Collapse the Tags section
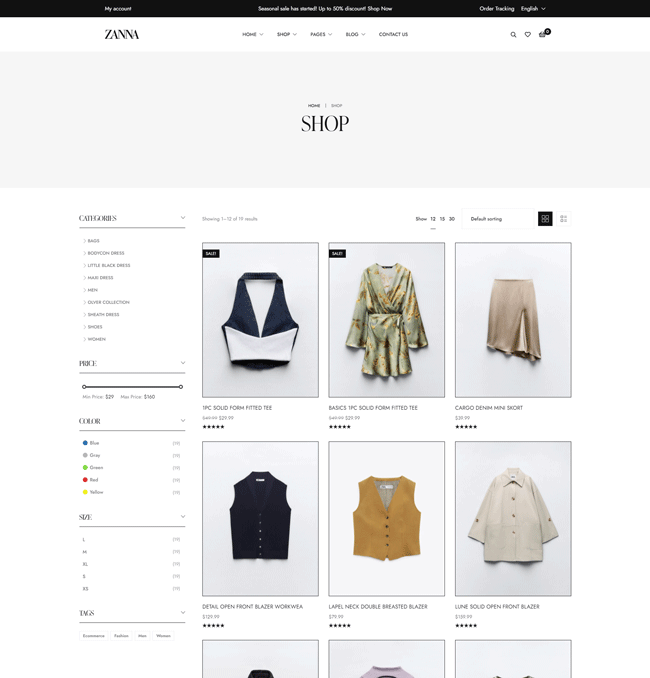The height and width of the screenshot is (678, 650). coord(183,613)
